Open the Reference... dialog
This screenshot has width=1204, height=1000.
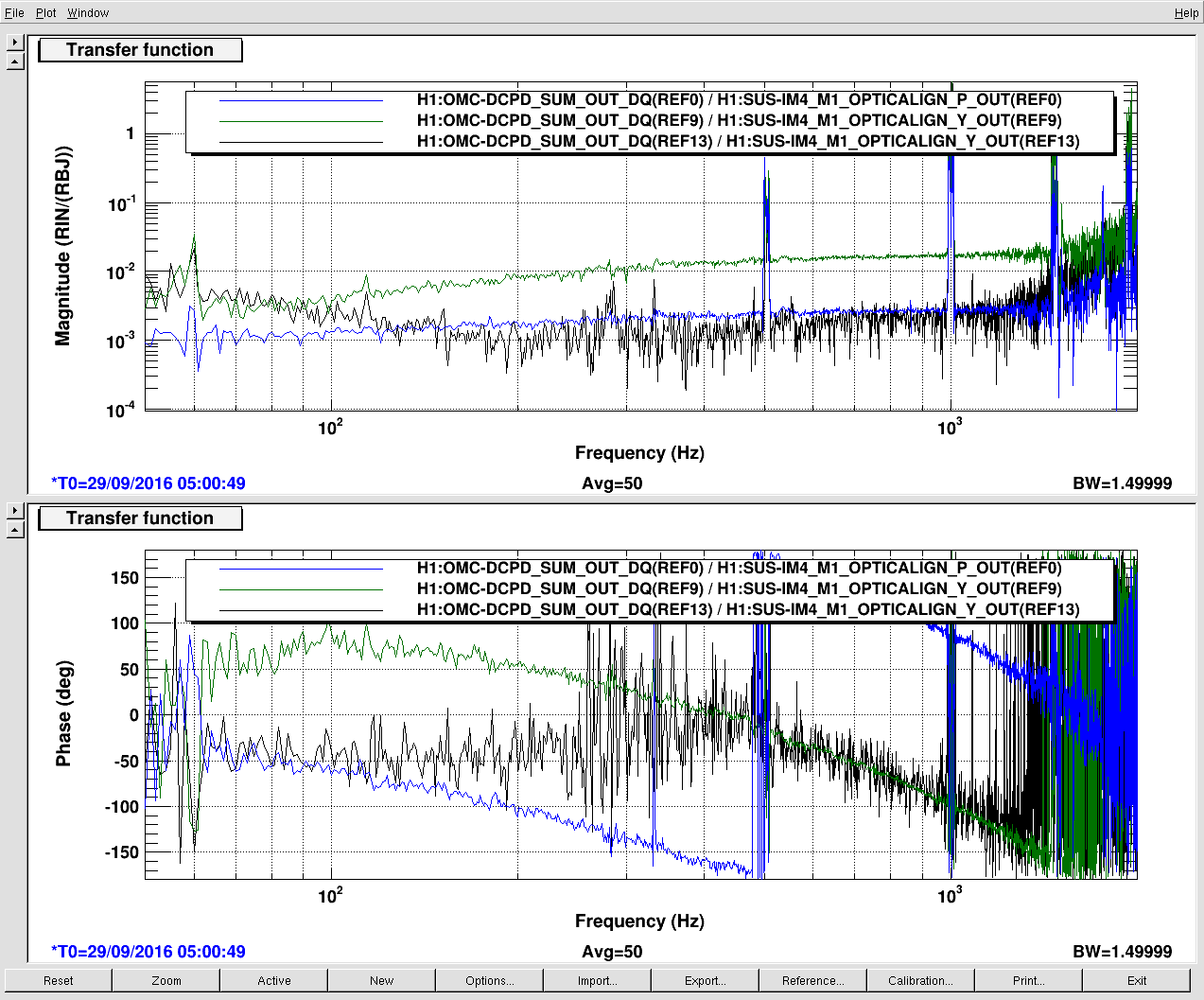point(812,980)
